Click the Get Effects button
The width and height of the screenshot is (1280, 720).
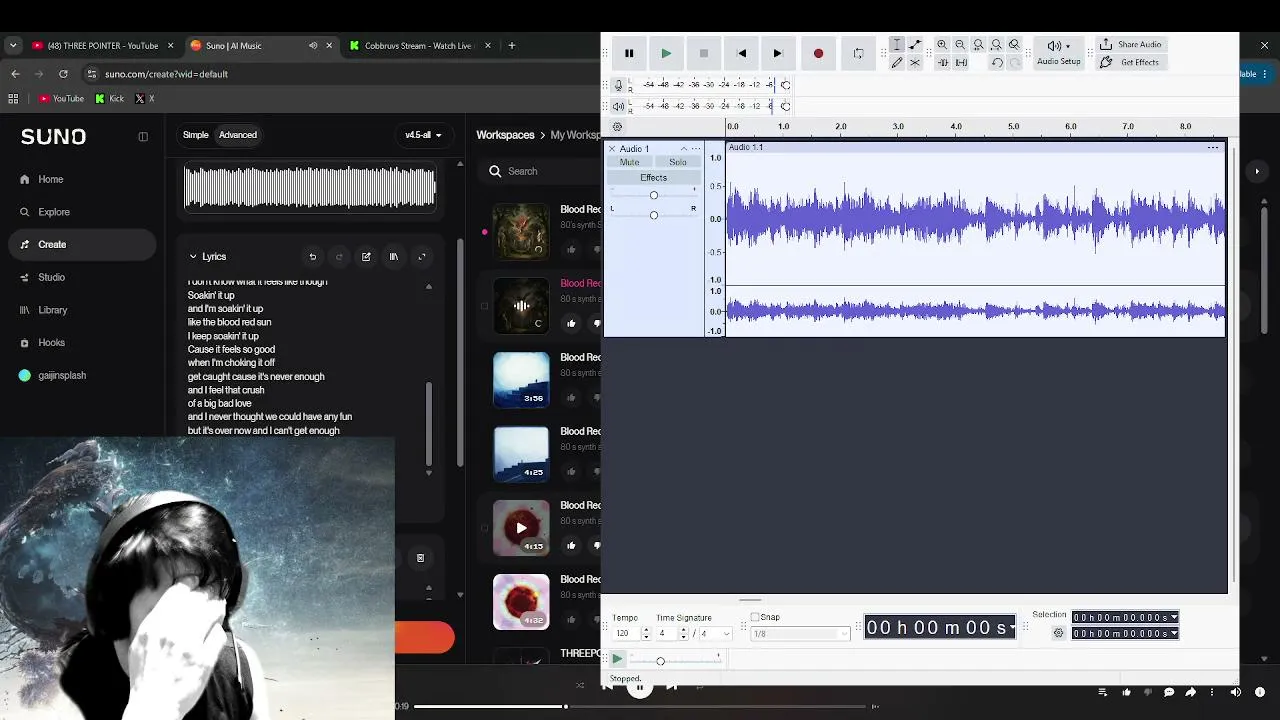(x=1129, y=62)
